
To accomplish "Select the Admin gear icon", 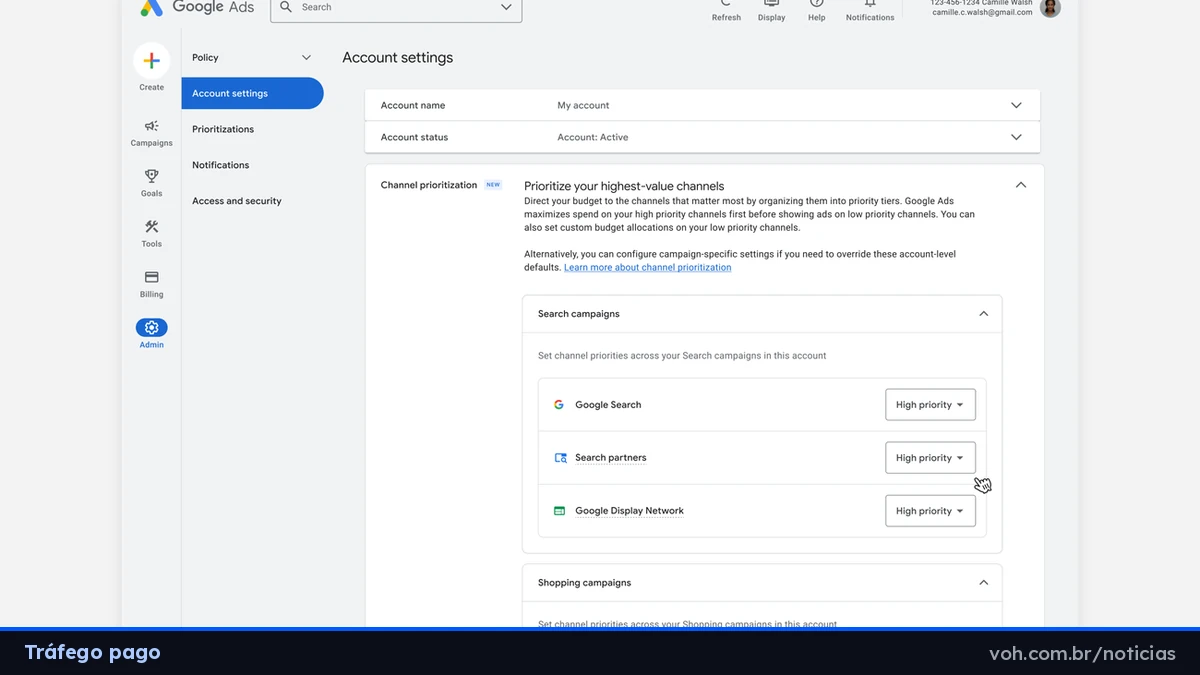I will pos(151,327).
